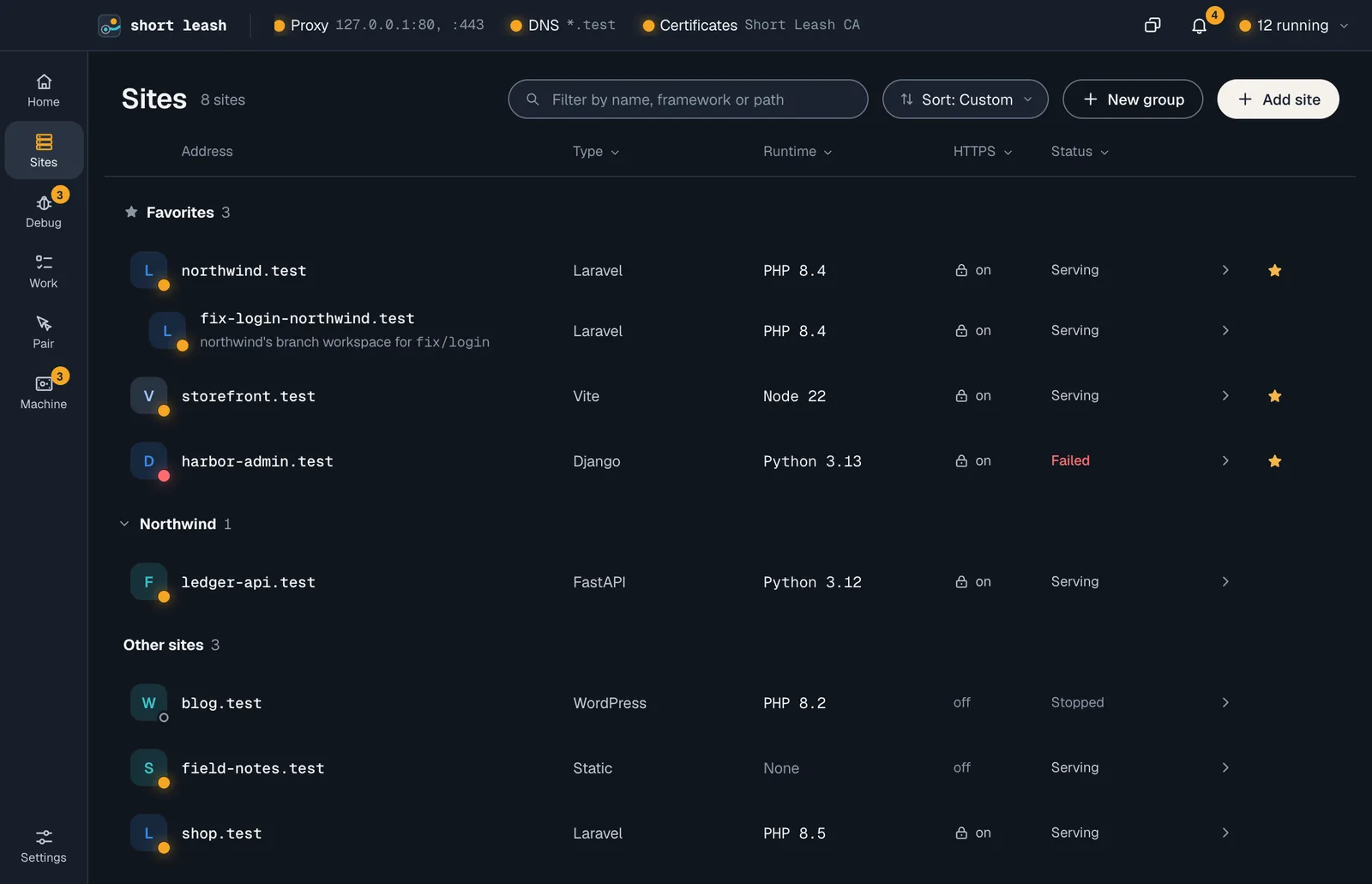Click the field-notes.test S avatar icon
Viewport: 1372px width, 884px height.
(x=148, y=768)
